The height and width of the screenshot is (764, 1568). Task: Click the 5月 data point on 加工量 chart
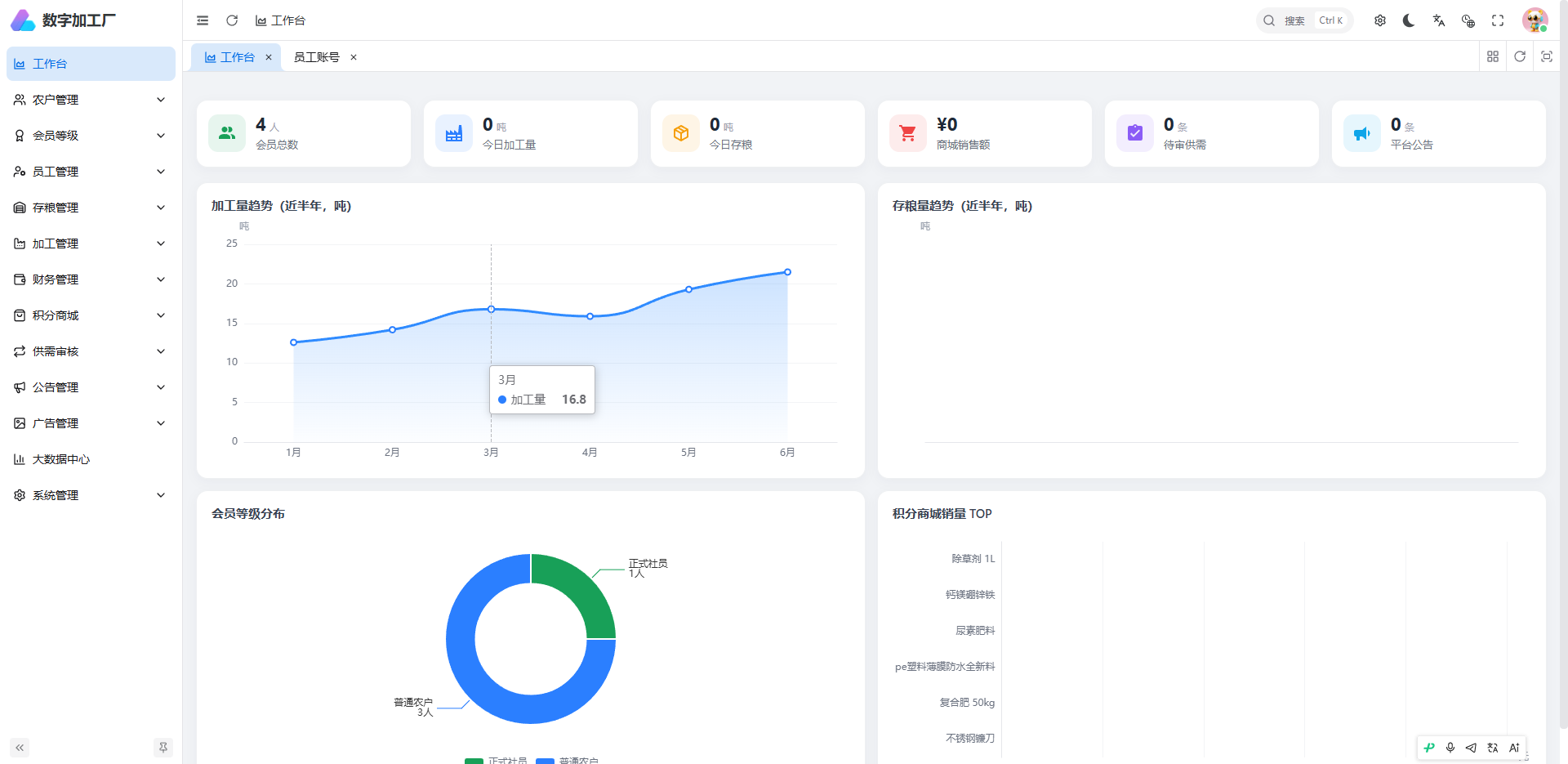(x=688, y=289)
